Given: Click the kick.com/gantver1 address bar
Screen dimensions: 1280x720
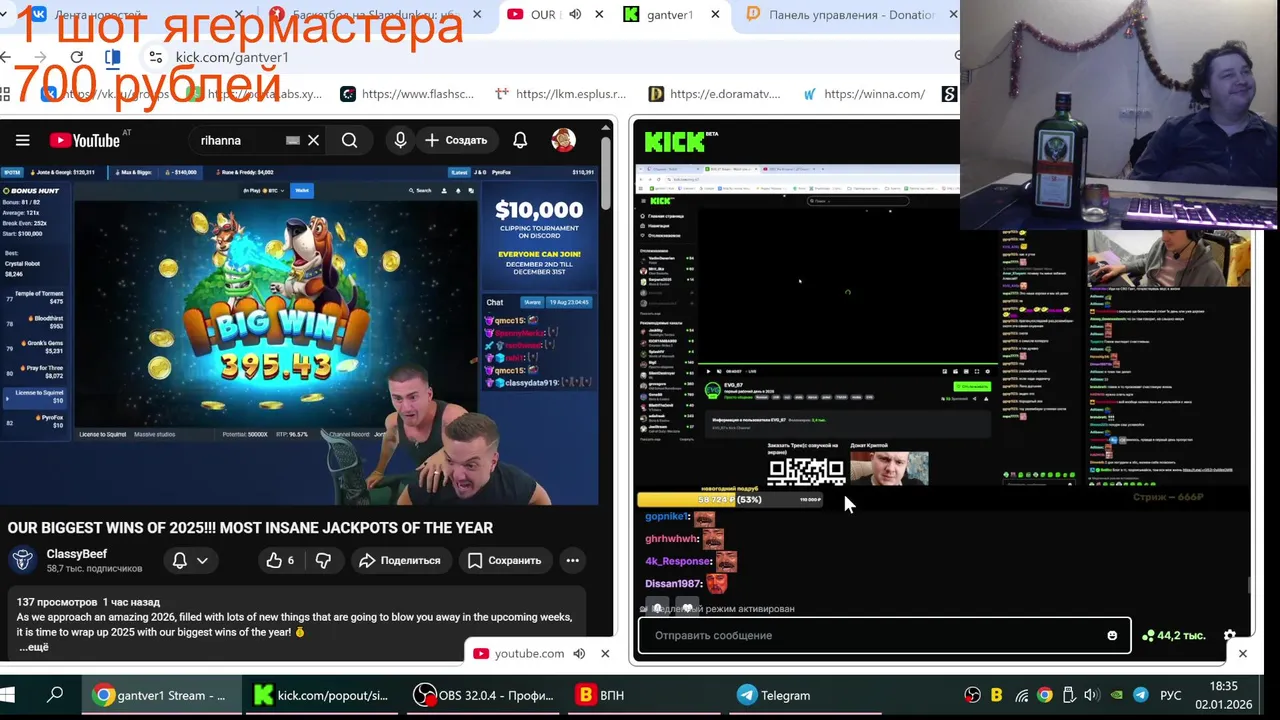Looking at the screenshot, I should tap(232, 57).
